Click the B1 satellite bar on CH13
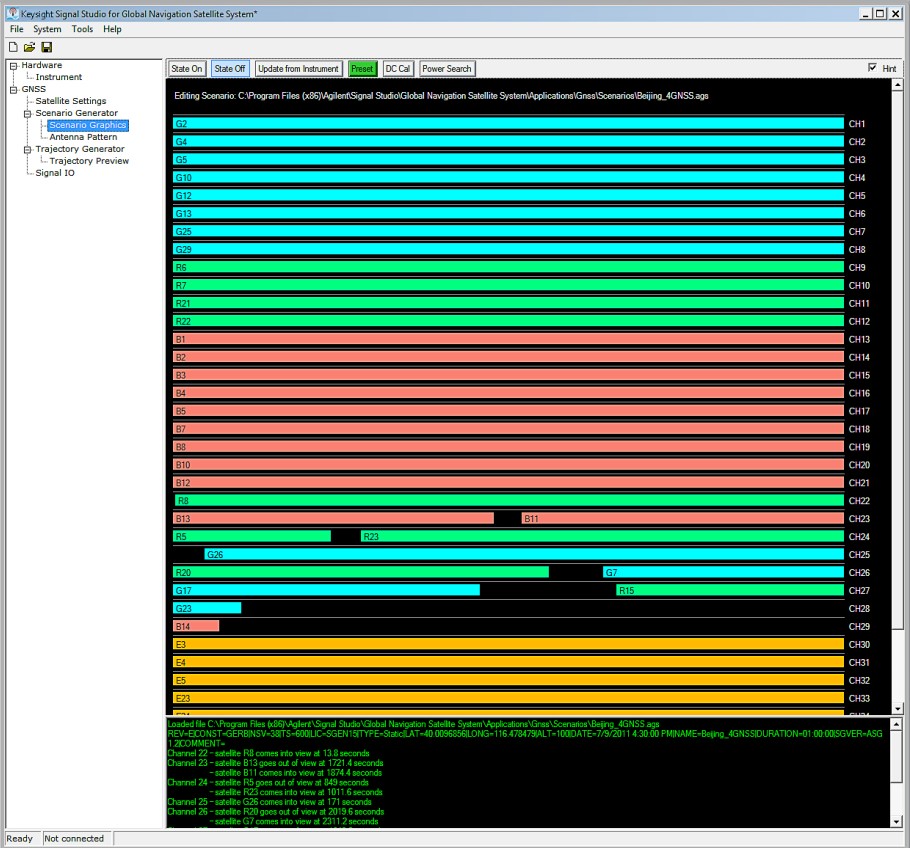 tap(508, 339)
